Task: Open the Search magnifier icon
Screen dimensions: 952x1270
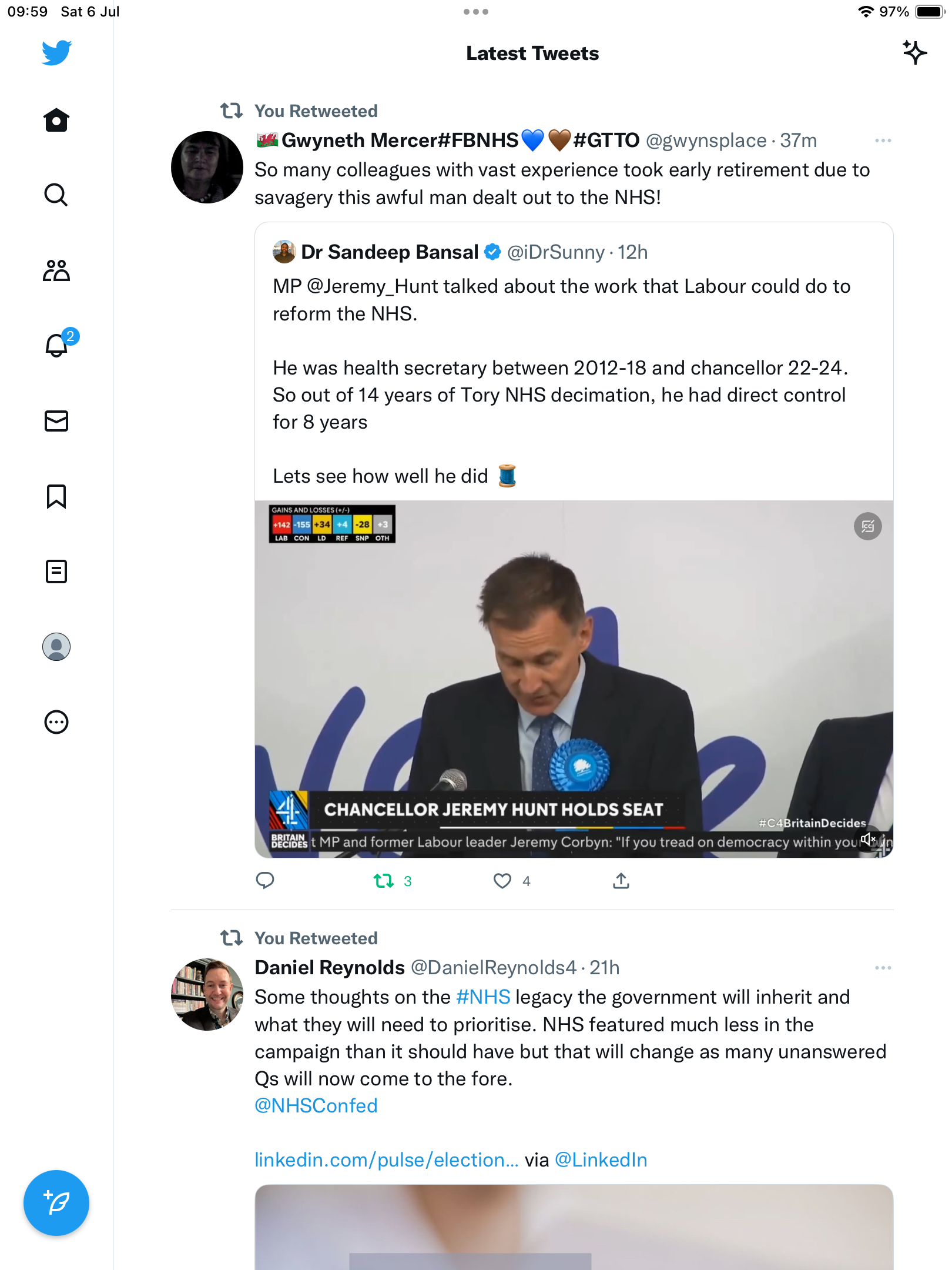Action: [x=56, y=195]
